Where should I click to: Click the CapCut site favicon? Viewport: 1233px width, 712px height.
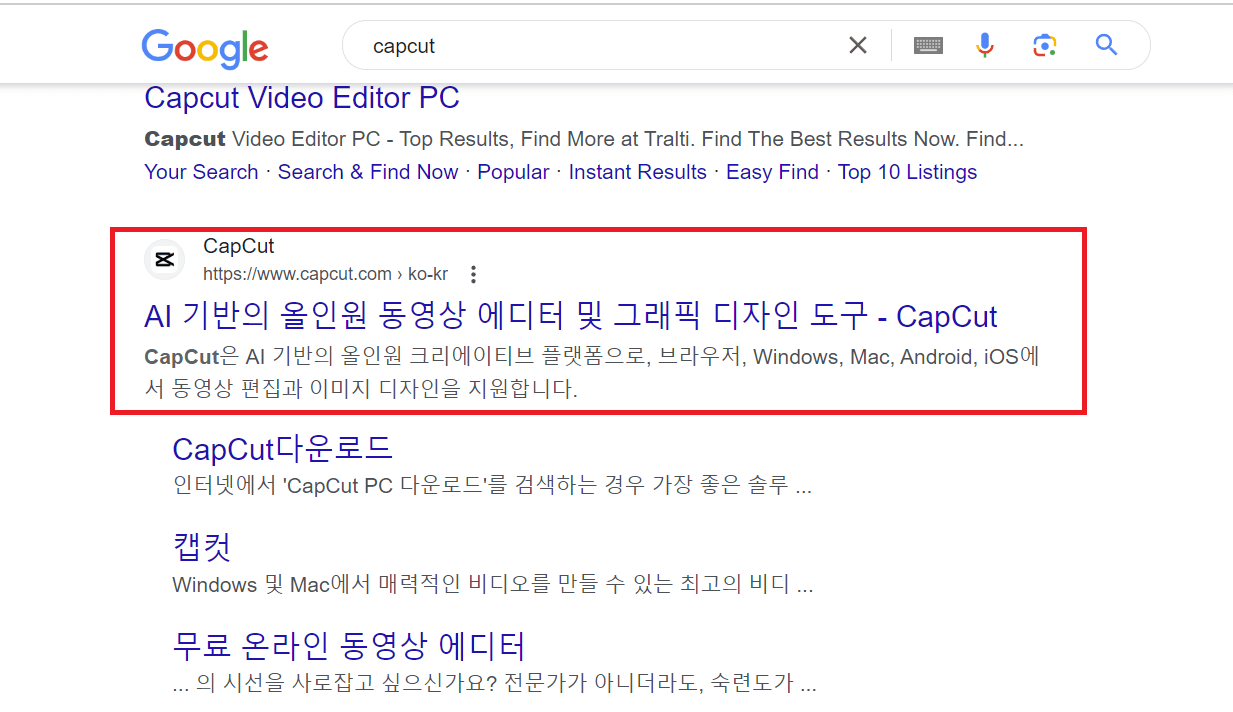pyautogui.click(x=165, y=260)
